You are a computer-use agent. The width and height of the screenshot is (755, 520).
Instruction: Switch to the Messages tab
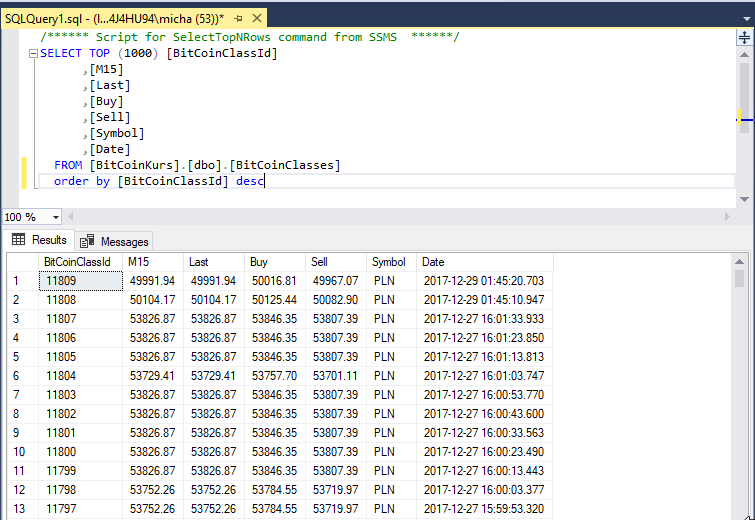coord(115,241)
